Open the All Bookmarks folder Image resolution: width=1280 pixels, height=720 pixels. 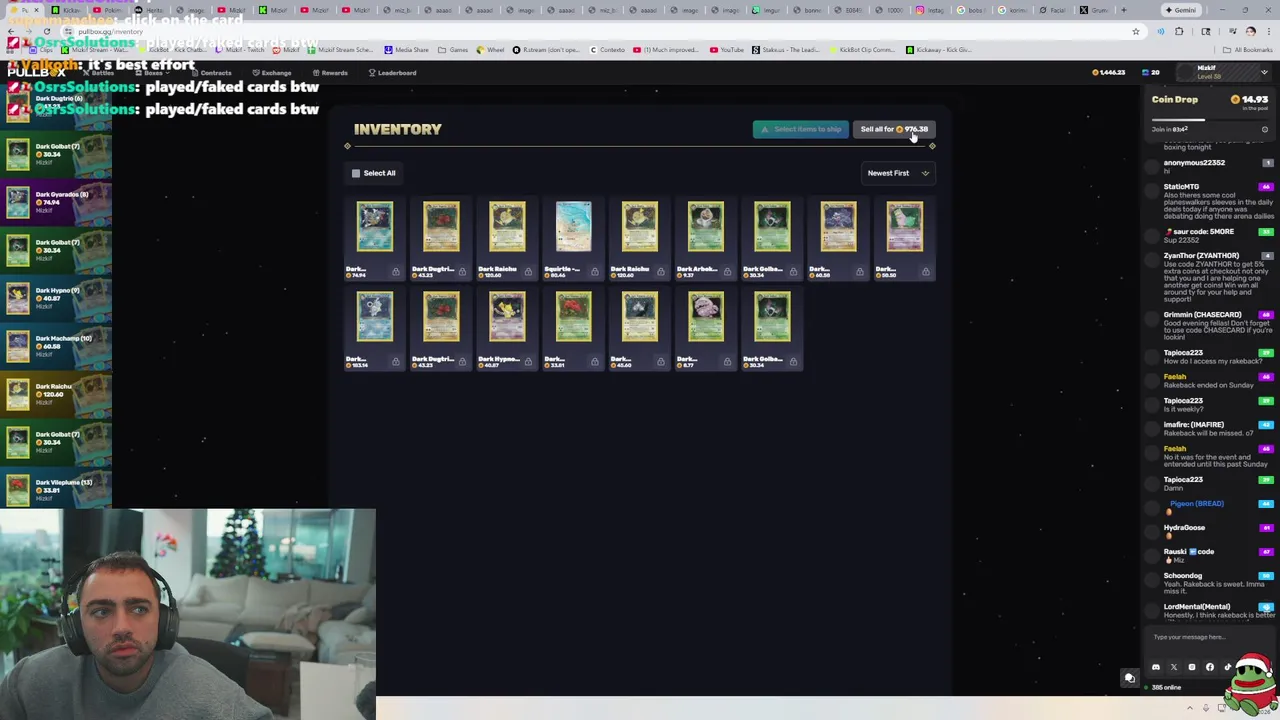[1249, 50]
